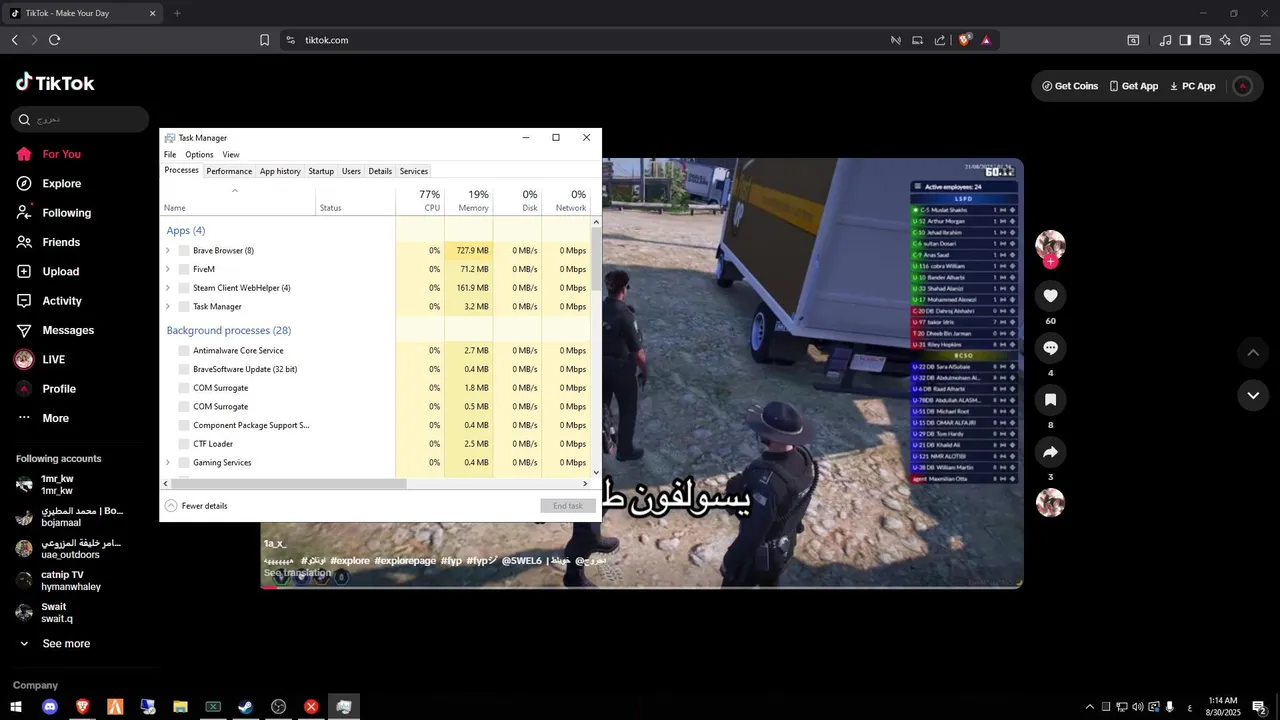Open the Brave hamburger menu
This screenshot has height=720, width=1280.
tap(1265, 40)
